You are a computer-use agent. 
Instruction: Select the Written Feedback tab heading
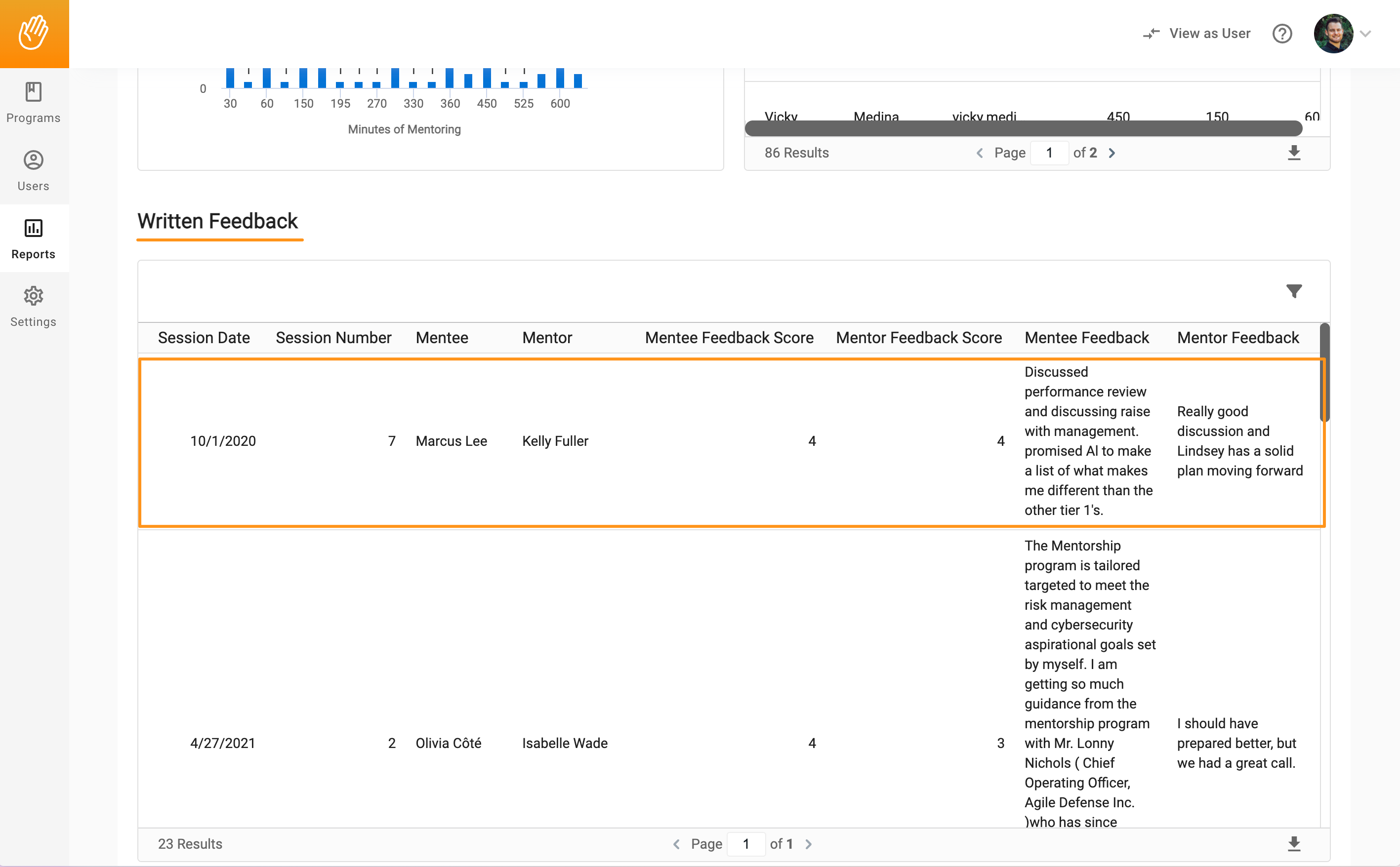click(x=217, y=221)
